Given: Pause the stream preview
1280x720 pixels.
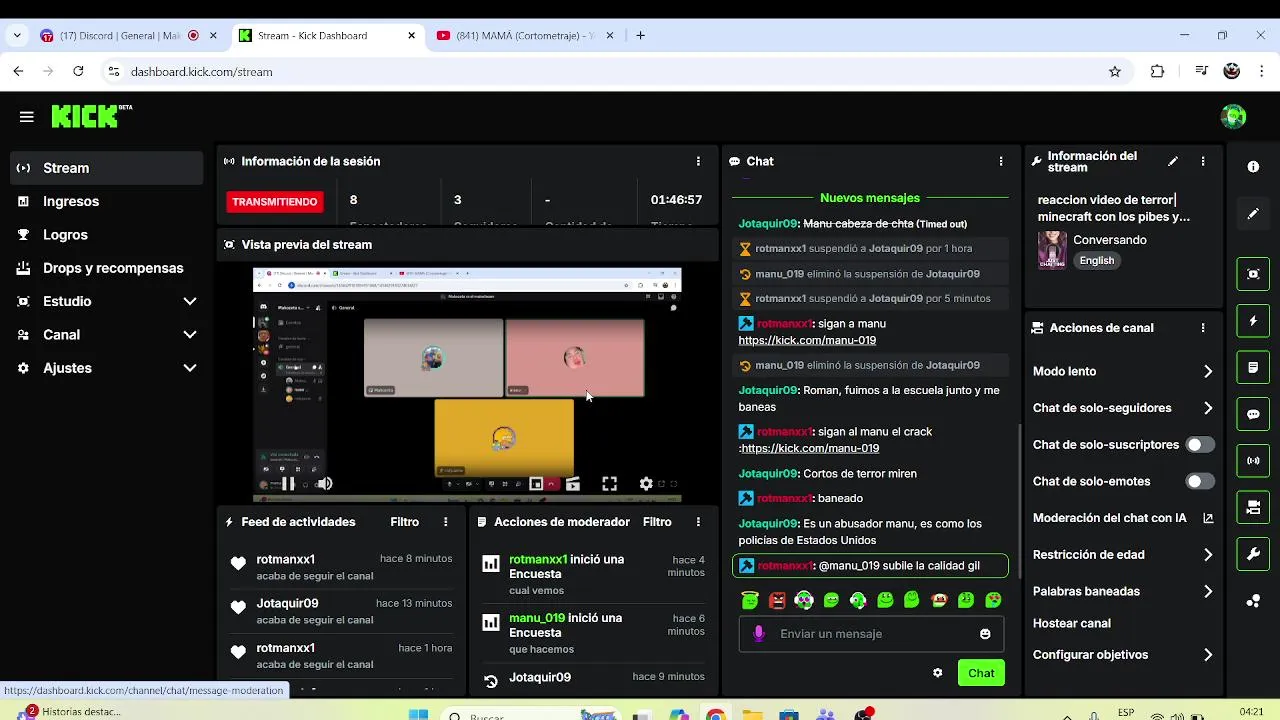Looking at the screenshot, I should [288, 484].
